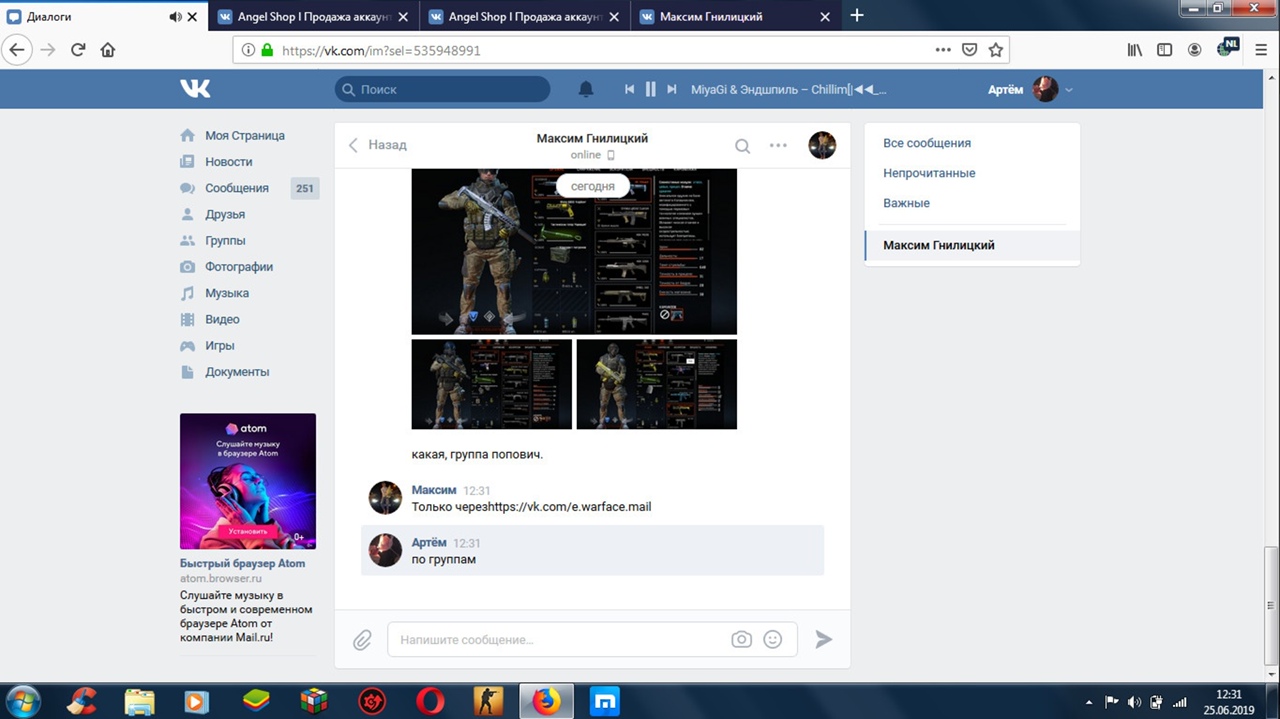Click the camera photo attach icon

[x=741, y=639]
